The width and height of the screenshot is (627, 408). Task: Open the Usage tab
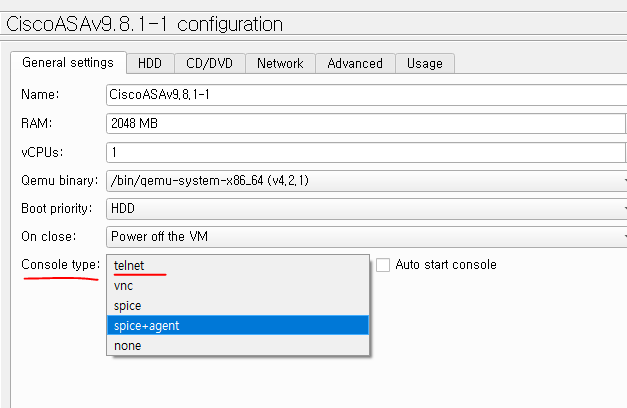[425, 64]
